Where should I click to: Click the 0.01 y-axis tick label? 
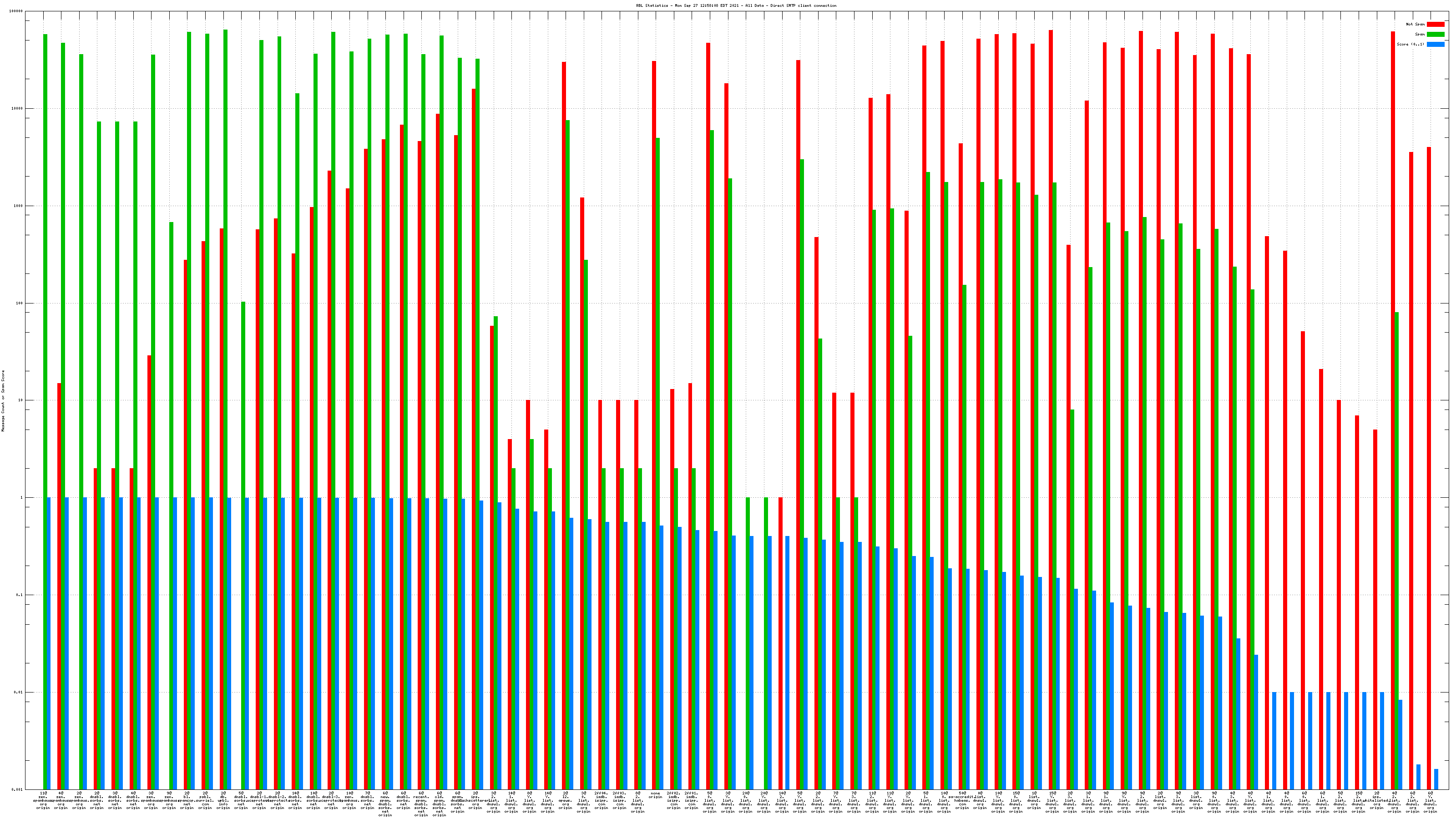click(19, 693)
